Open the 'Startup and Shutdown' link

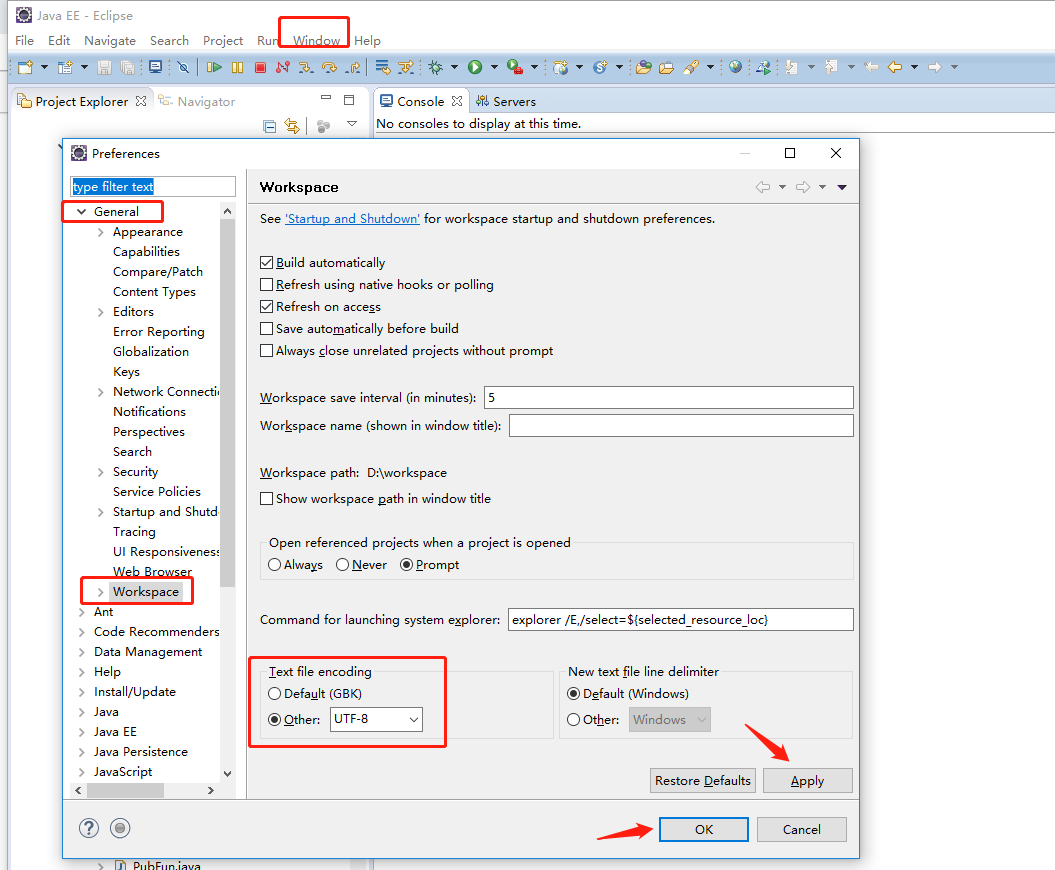[x=353, y=219]
